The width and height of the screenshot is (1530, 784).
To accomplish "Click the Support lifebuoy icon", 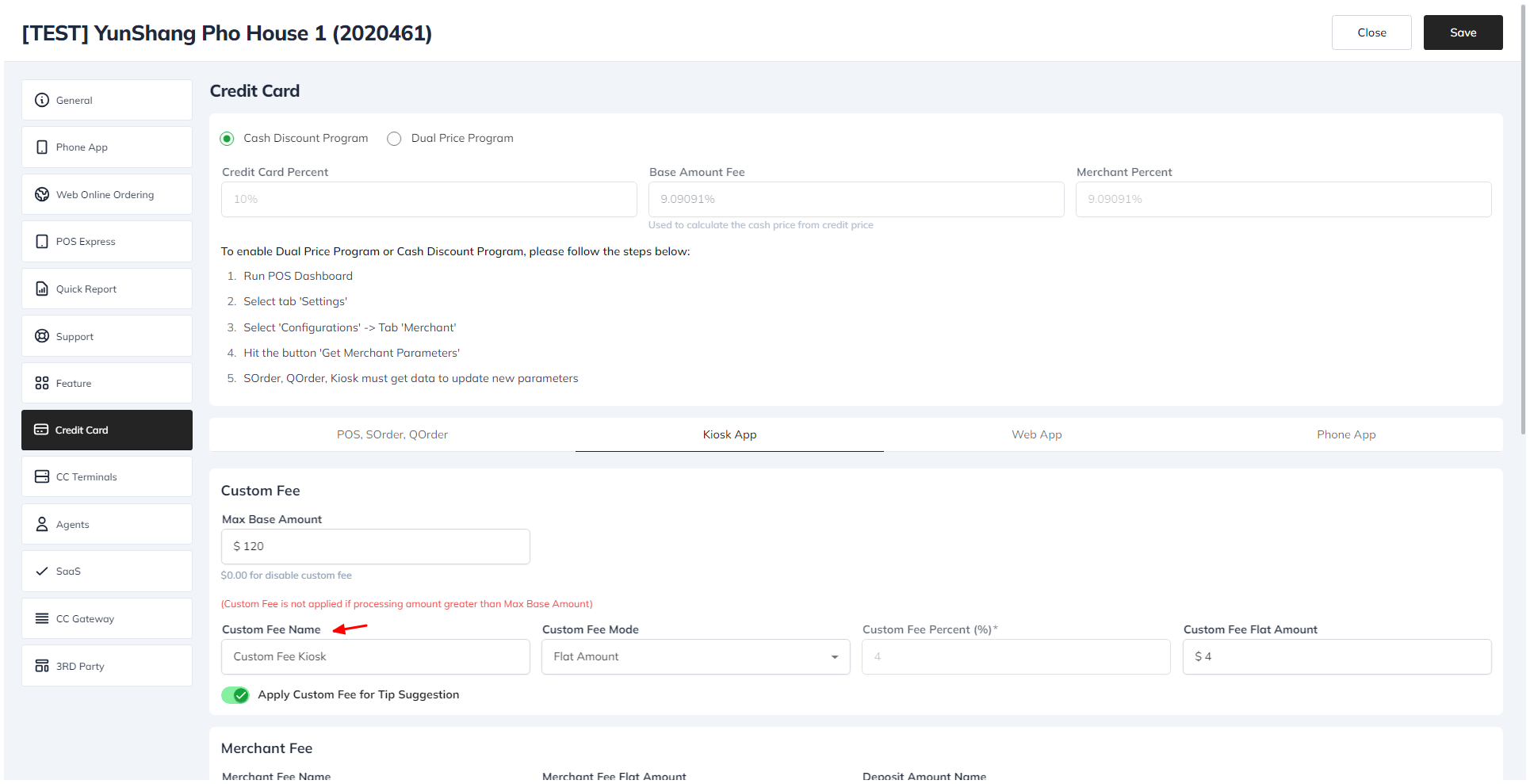I will click(42, 336).
